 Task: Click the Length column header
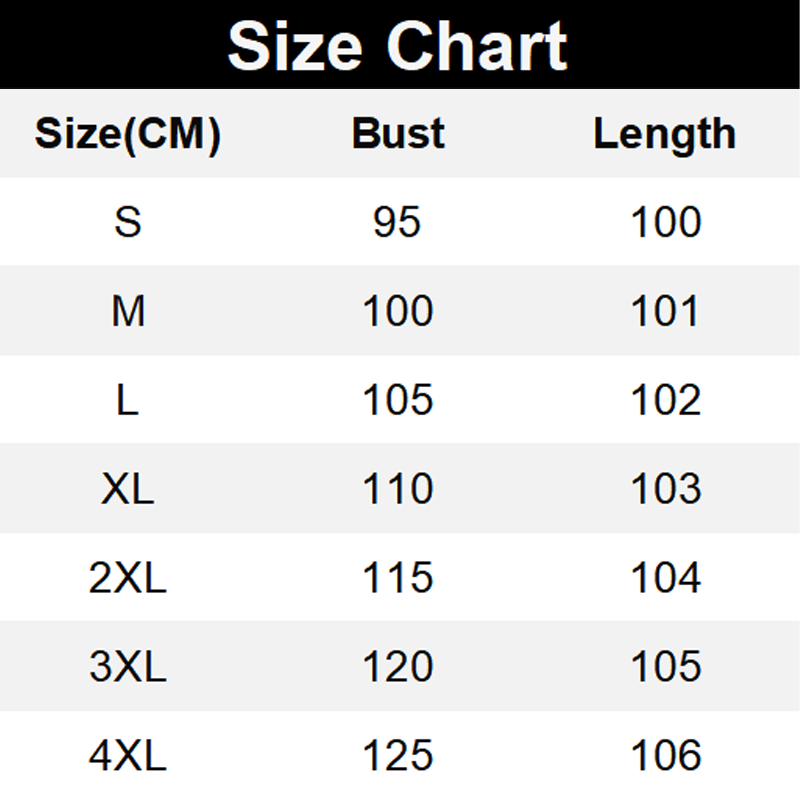tap(665, 134)
